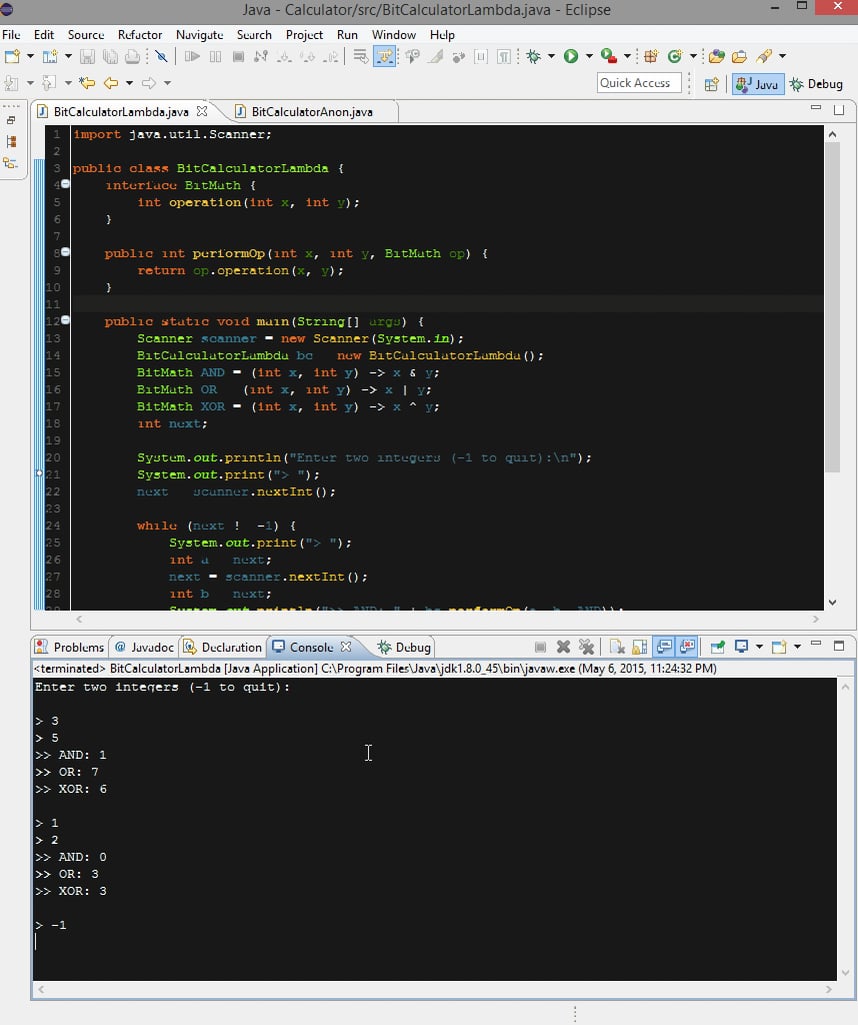
Task: Select the Java perspective button
Action: (x=757, y=84)
